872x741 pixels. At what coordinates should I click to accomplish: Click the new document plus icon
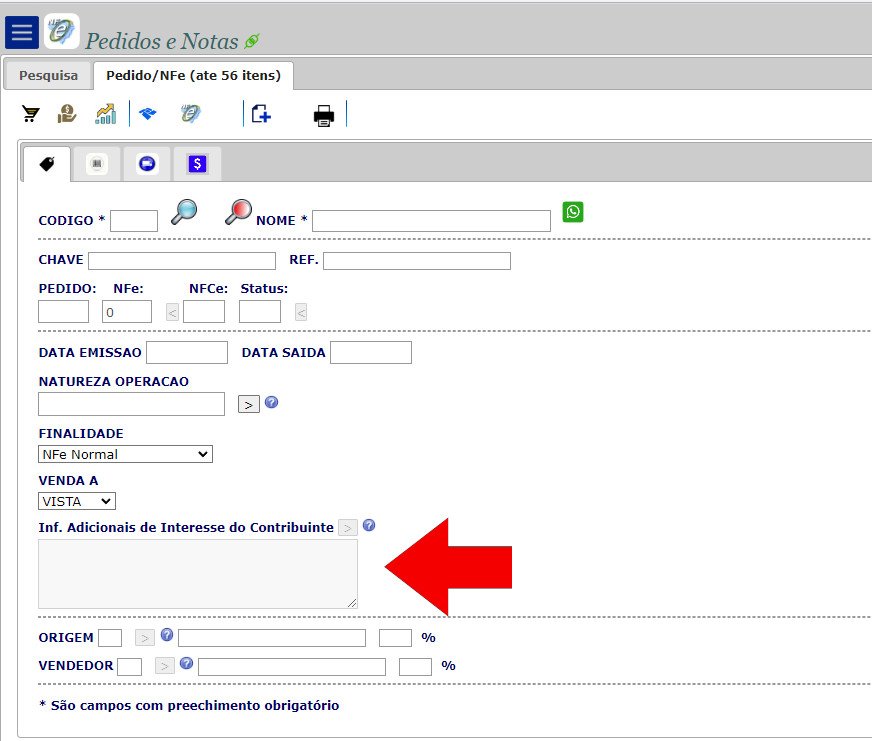coord(261,114)
